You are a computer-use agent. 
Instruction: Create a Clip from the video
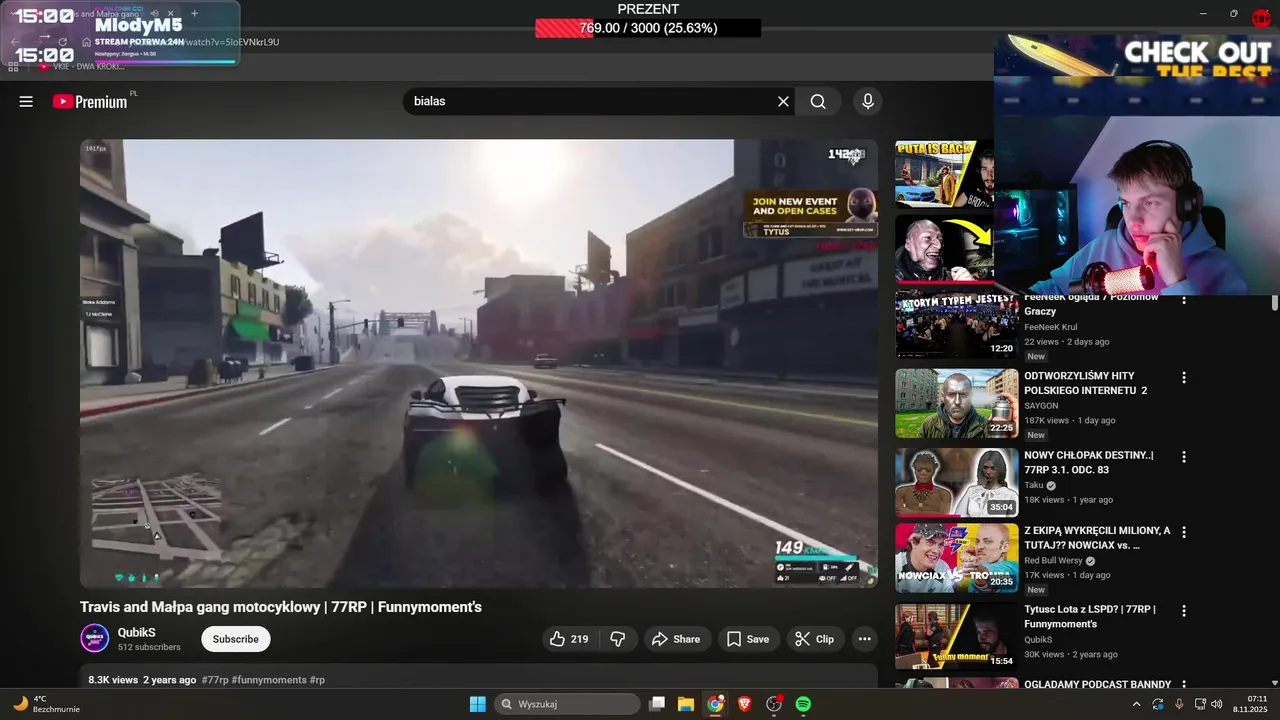[814, 639]
